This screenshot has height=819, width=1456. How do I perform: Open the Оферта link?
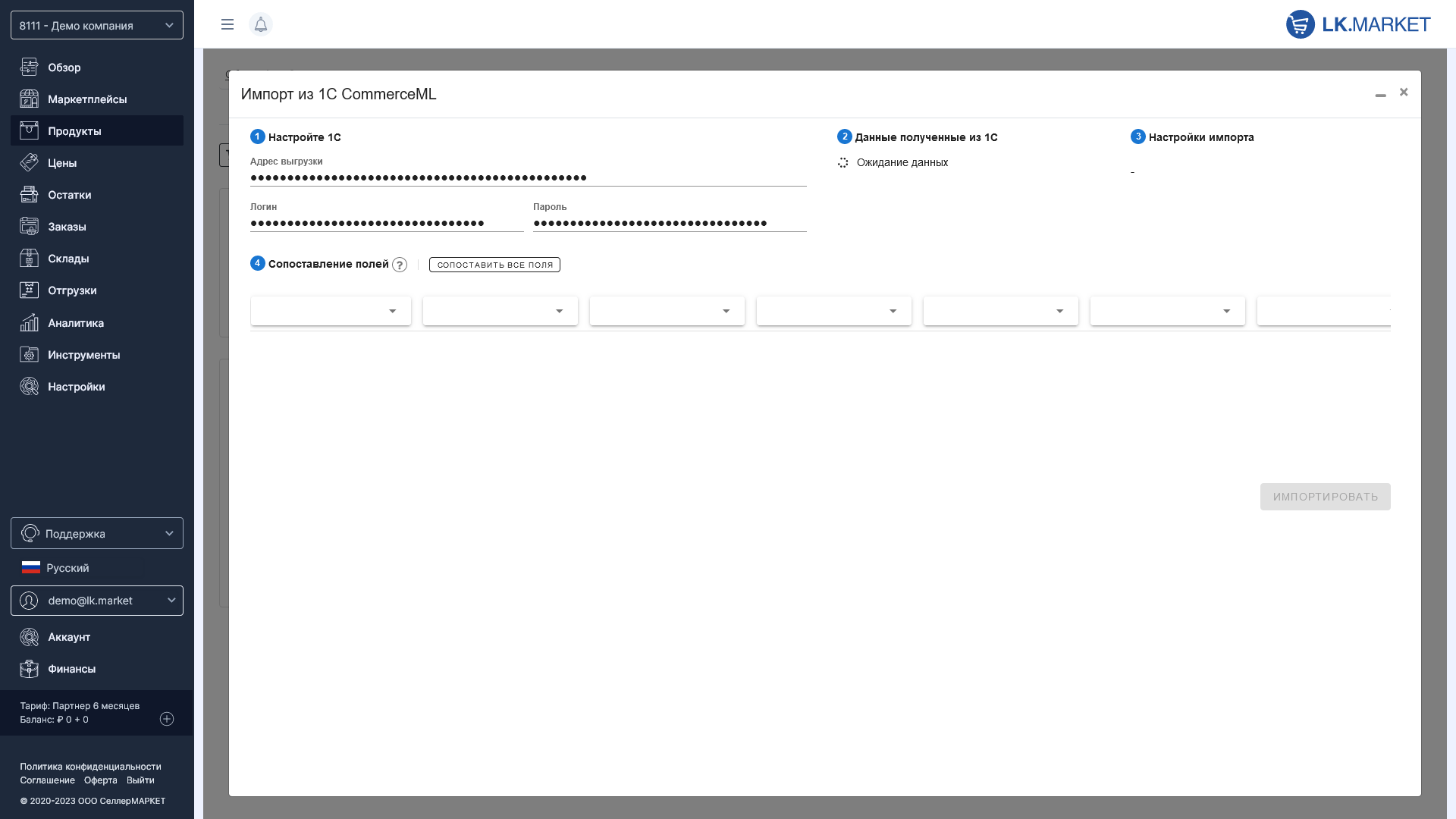click(101, 780)
